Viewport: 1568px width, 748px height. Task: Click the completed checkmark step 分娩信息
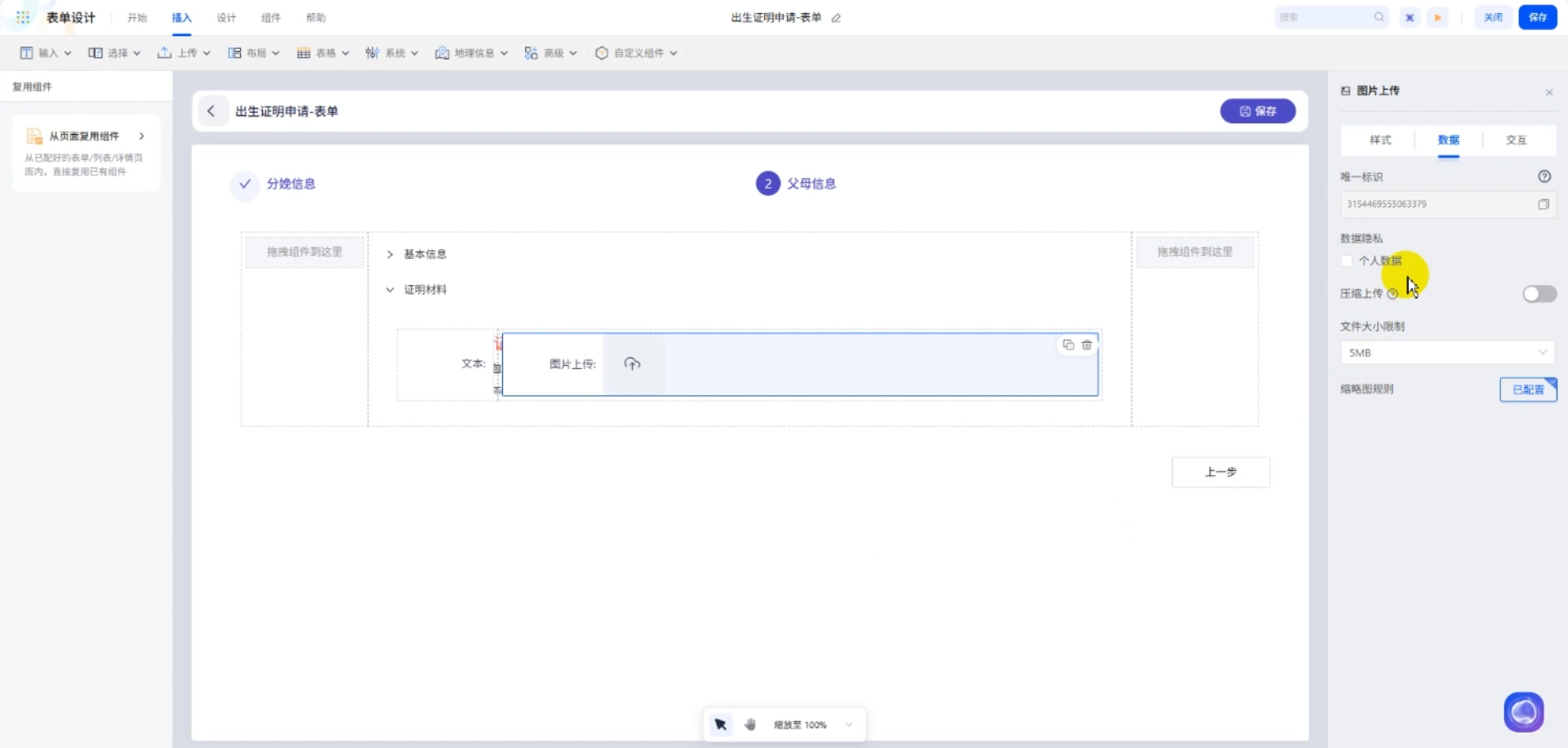click(245, 184)
